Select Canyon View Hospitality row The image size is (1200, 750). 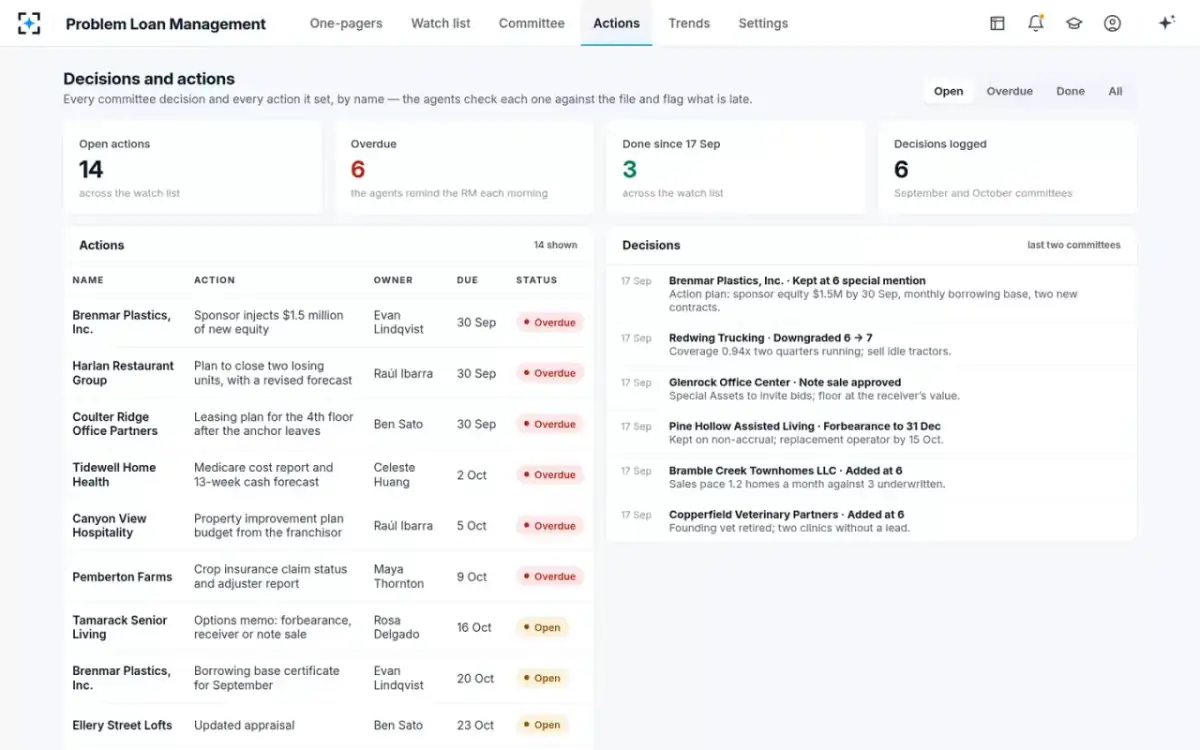pyautogui.click(x=329, y=526)
